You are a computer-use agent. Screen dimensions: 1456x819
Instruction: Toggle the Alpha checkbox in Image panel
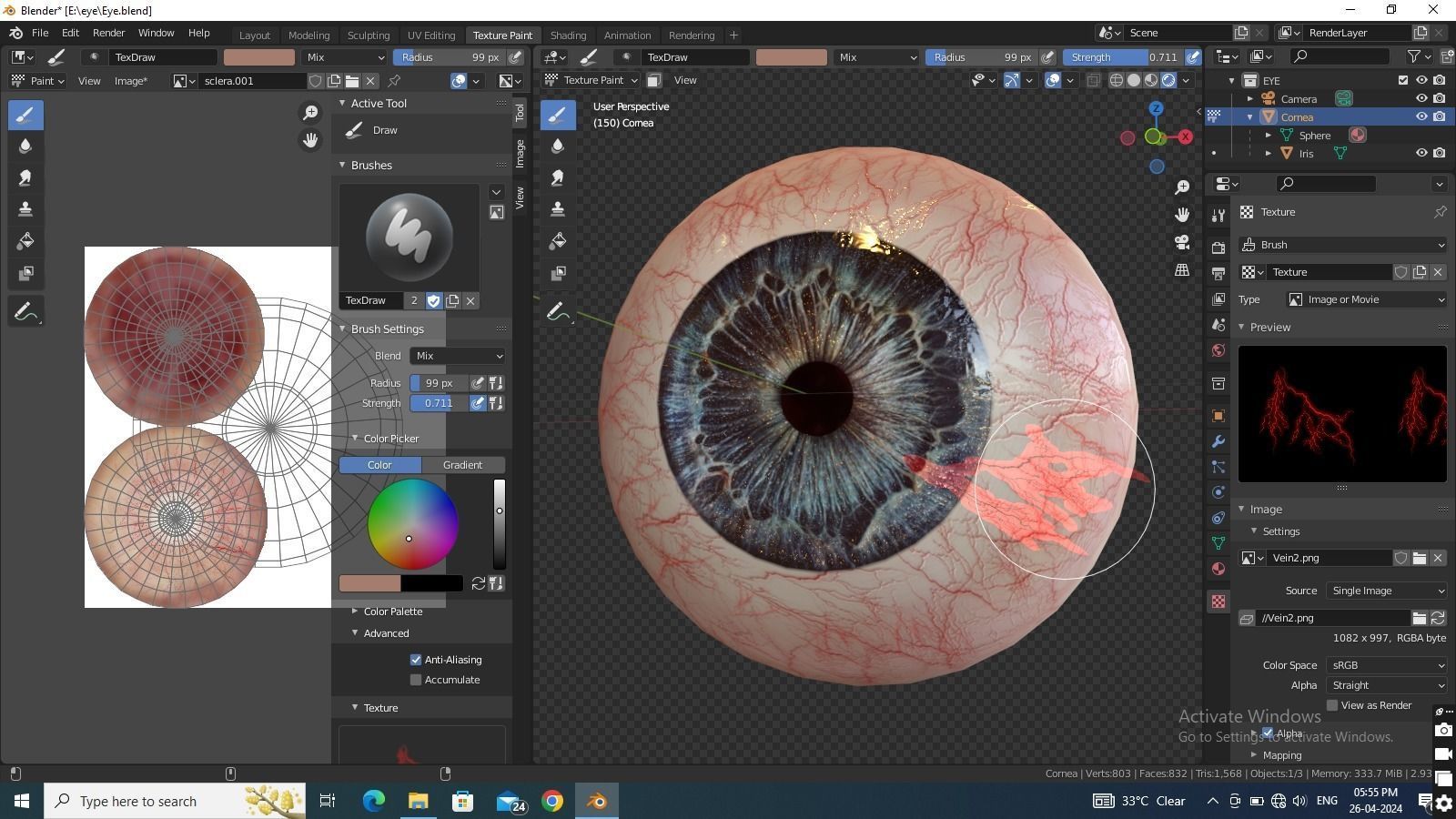click(1268, 733)
